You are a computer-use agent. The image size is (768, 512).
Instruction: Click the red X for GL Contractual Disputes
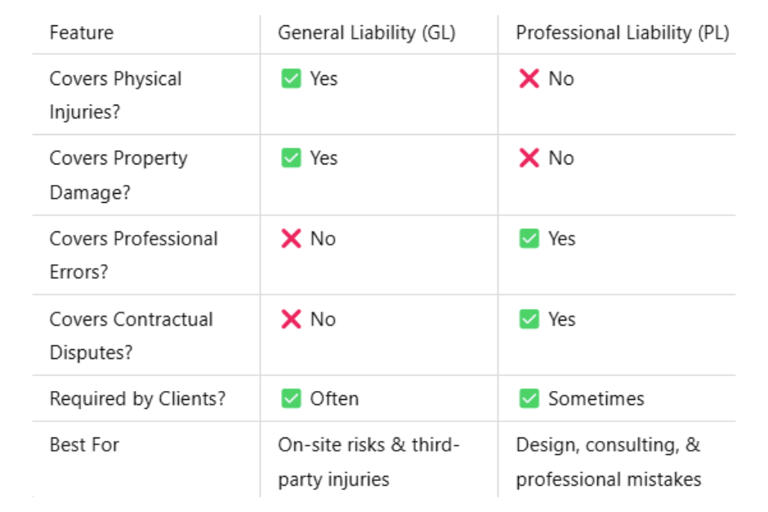point(291,319)
